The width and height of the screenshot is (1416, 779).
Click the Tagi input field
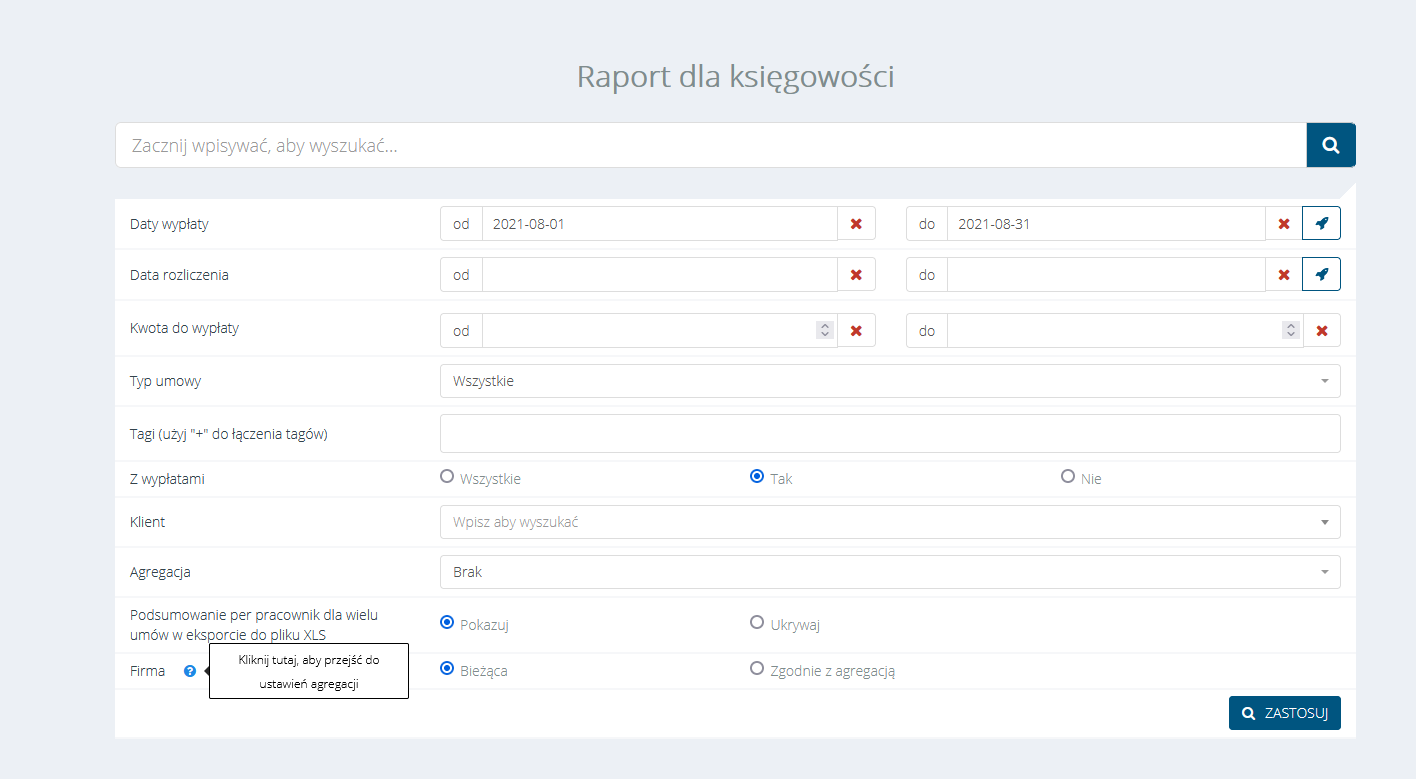click(889, 434)
